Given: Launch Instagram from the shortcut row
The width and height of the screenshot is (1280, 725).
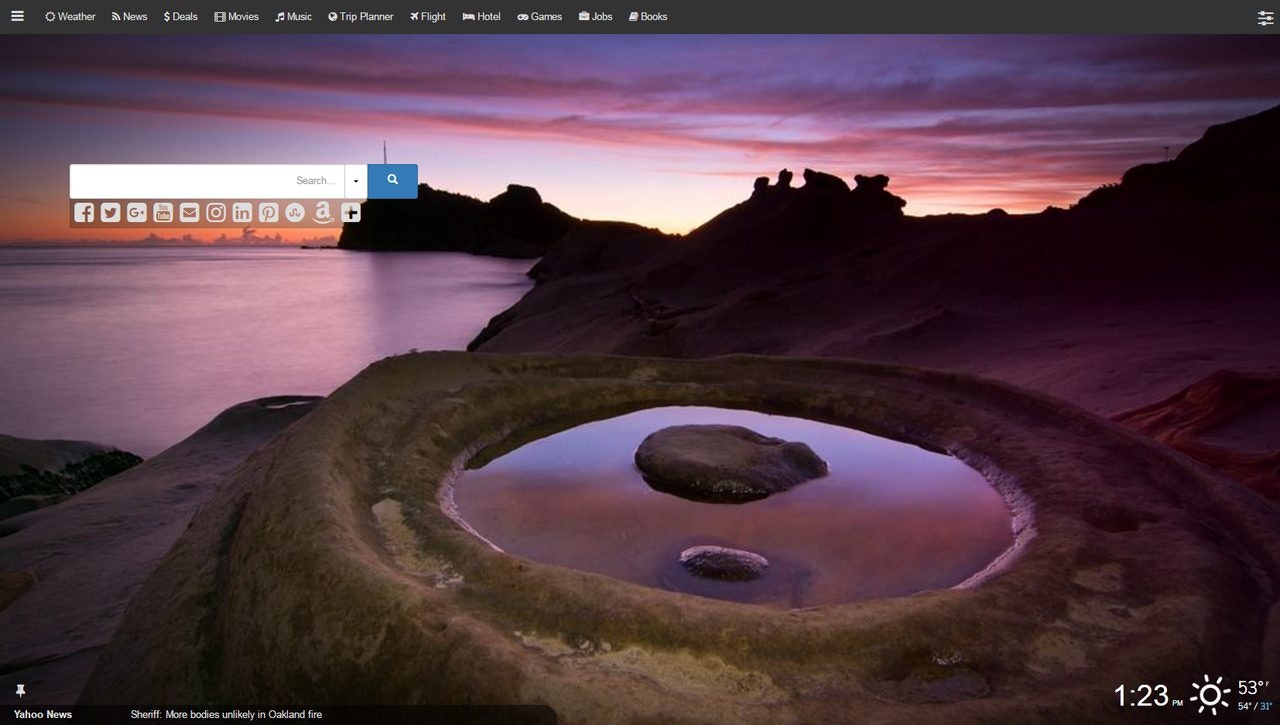Looking at the screenshot, I should click(215, 212).
